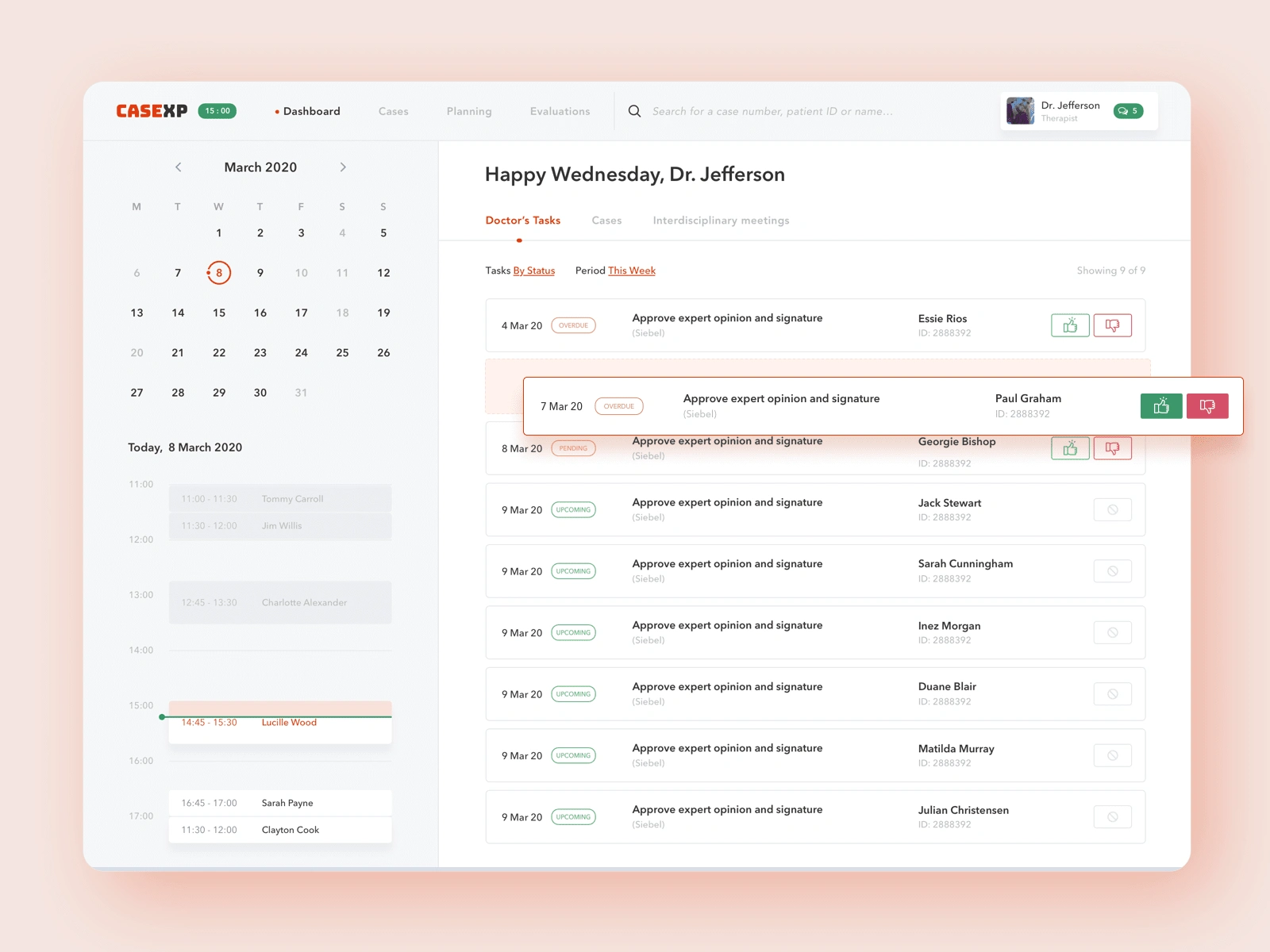The width and height of the screenshot is (1270, 952).
Task: Click patient name Julian Christensen
Action: pyautogui.click(x=963, y=810)
